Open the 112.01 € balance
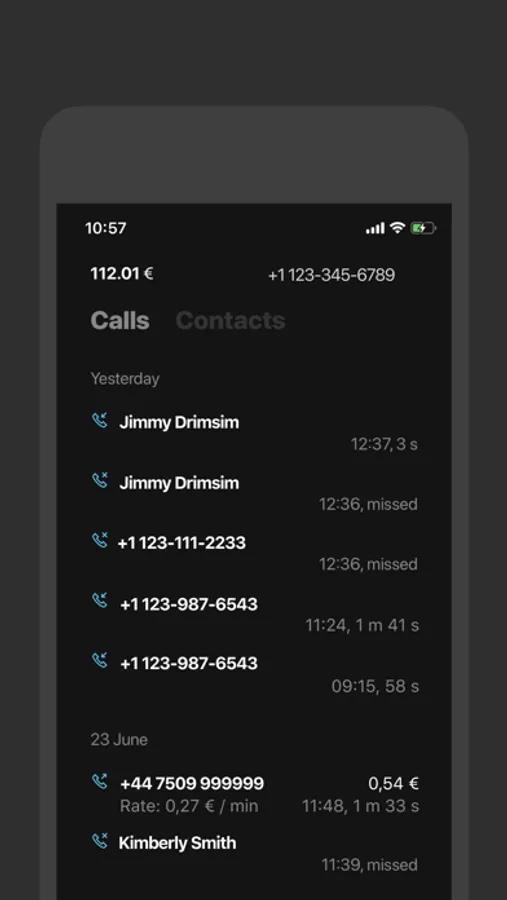507x900 pixels. 122,274
